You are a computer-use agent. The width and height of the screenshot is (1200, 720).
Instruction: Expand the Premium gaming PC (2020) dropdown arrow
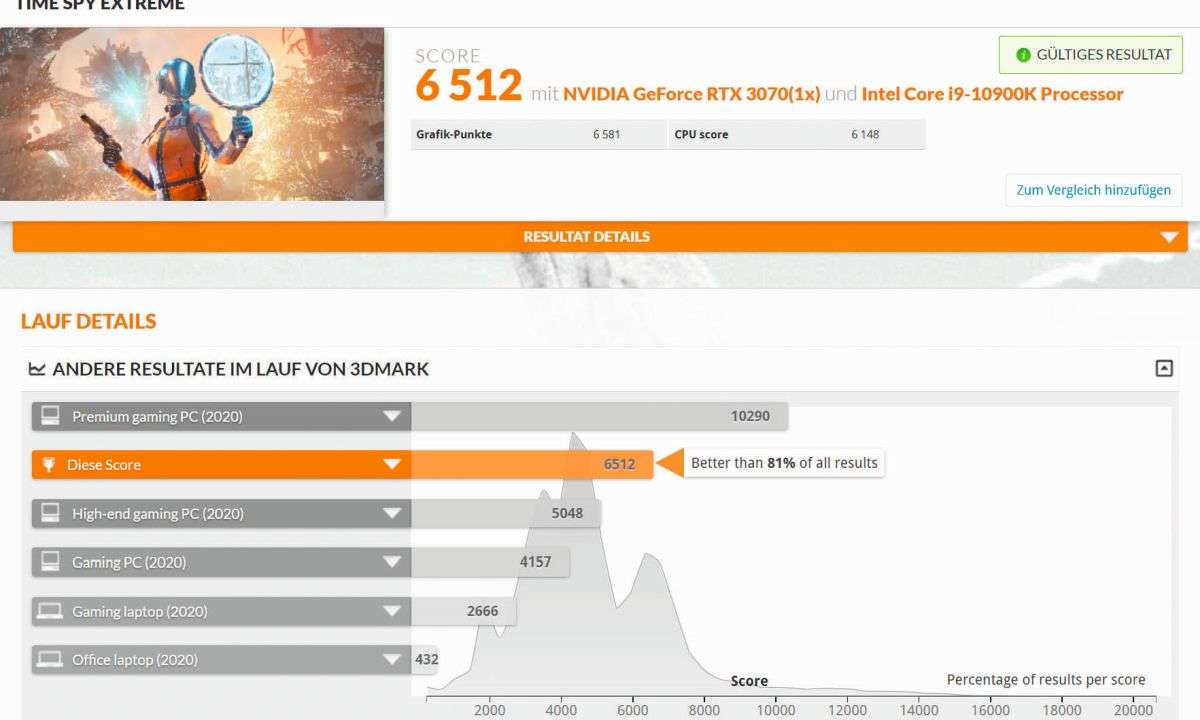pyautogui.click(x=392, y=416)
